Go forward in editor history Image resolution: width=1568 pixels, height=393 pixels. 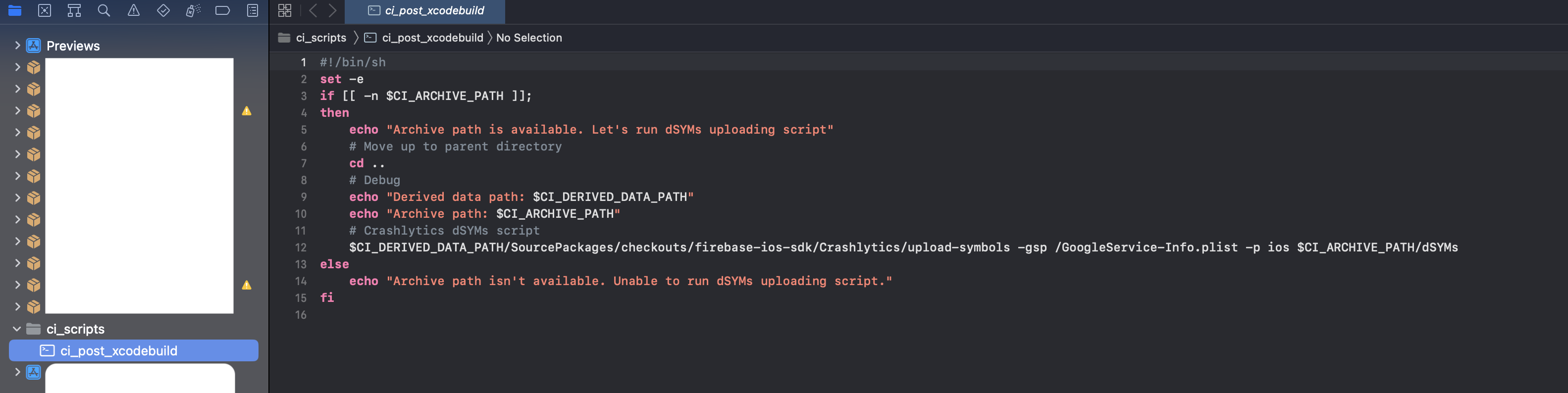coord(332,10)
